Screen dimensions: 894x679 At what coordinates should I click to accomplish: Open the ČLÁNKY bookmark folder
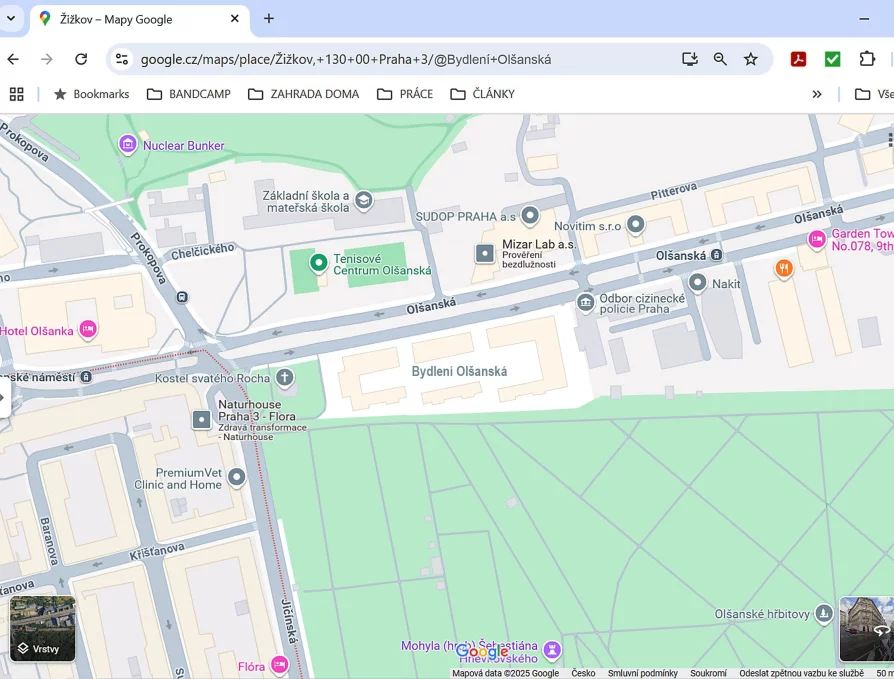coord(483,94)
